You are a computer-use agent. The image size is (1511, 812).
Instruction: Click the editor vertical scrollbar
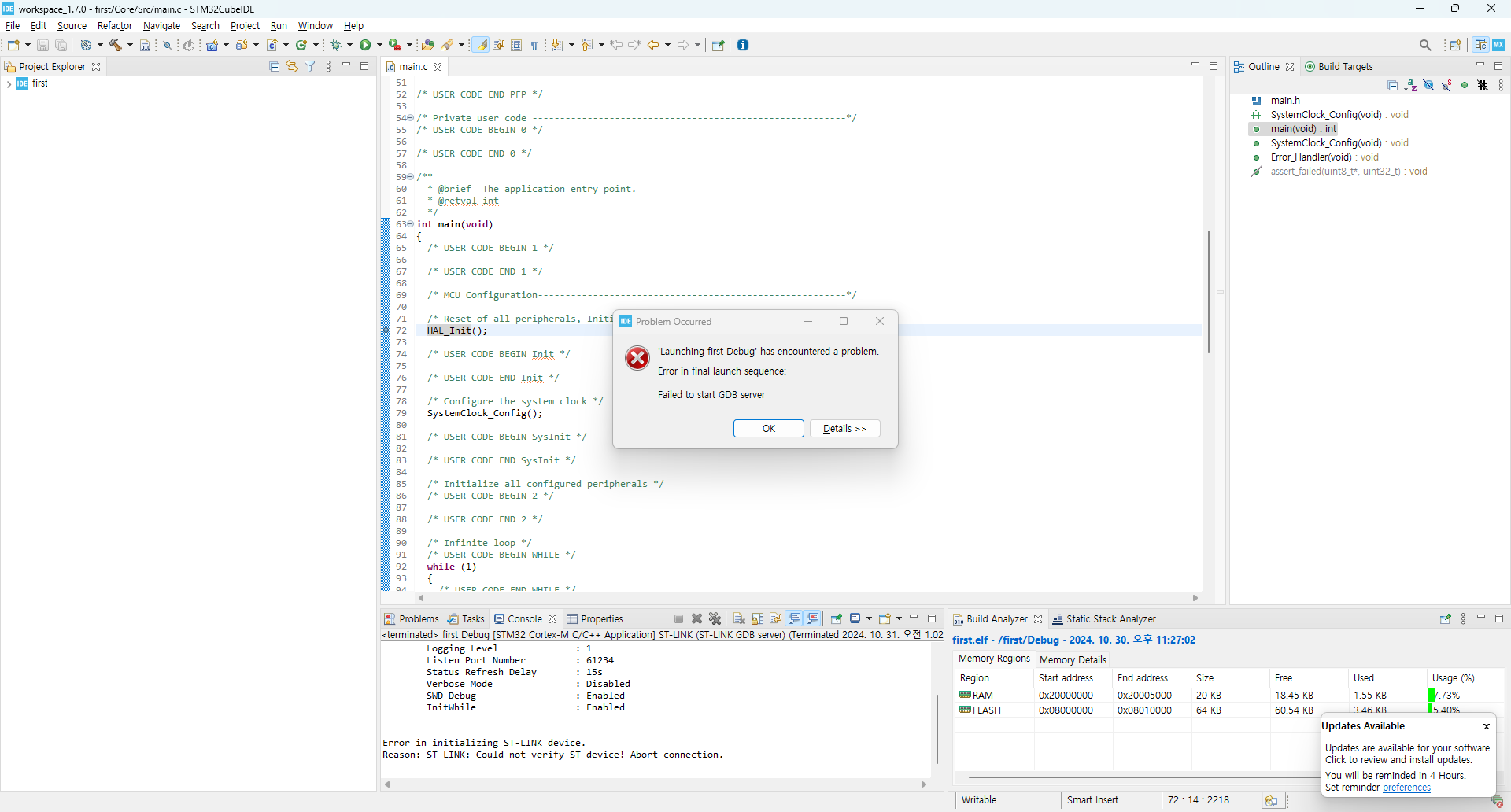coord(1209,291)
